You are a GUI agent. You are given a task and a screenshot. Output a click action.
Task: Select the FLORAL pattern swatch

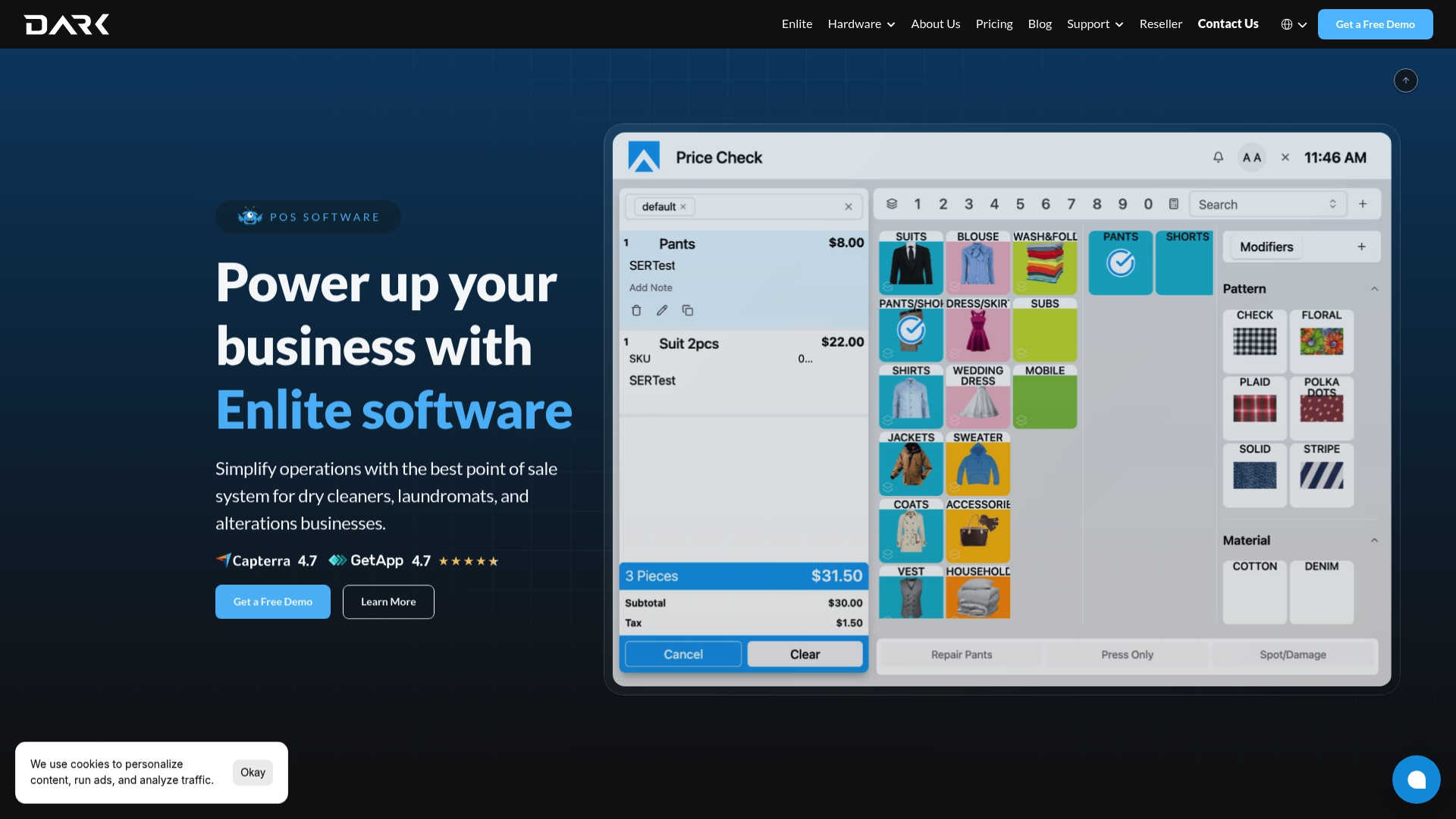[1321, 335]
